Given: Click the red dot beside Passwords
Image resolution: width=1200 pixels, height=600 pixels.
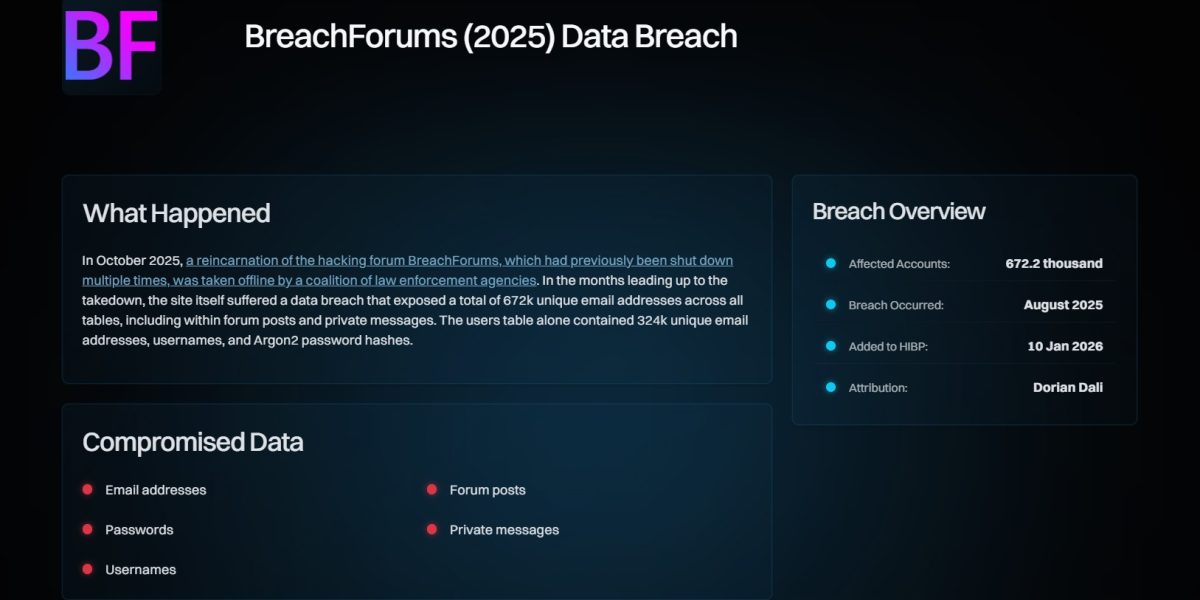Looking at the screenshot, I should (x=87, y=530).
